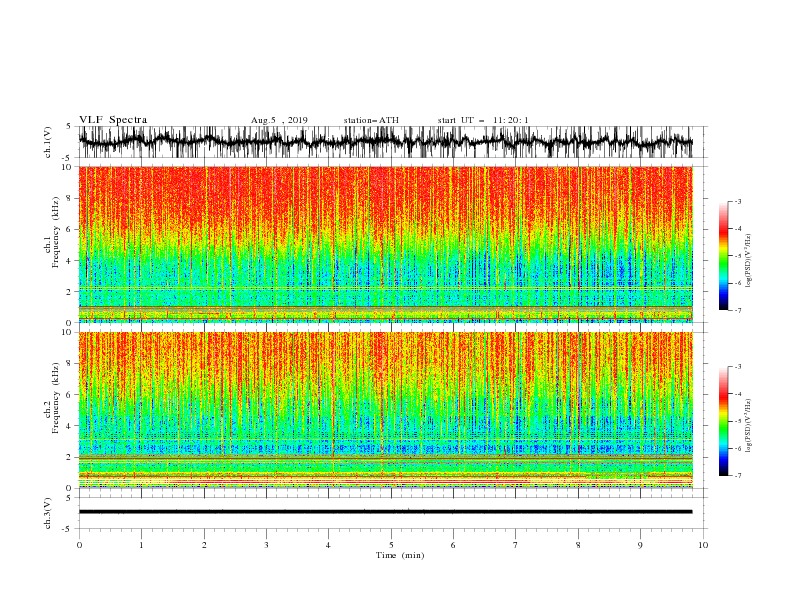This screenshot has height=612, width=792.
Task: Click time axis tick label '10'
Action: [703, 545]
